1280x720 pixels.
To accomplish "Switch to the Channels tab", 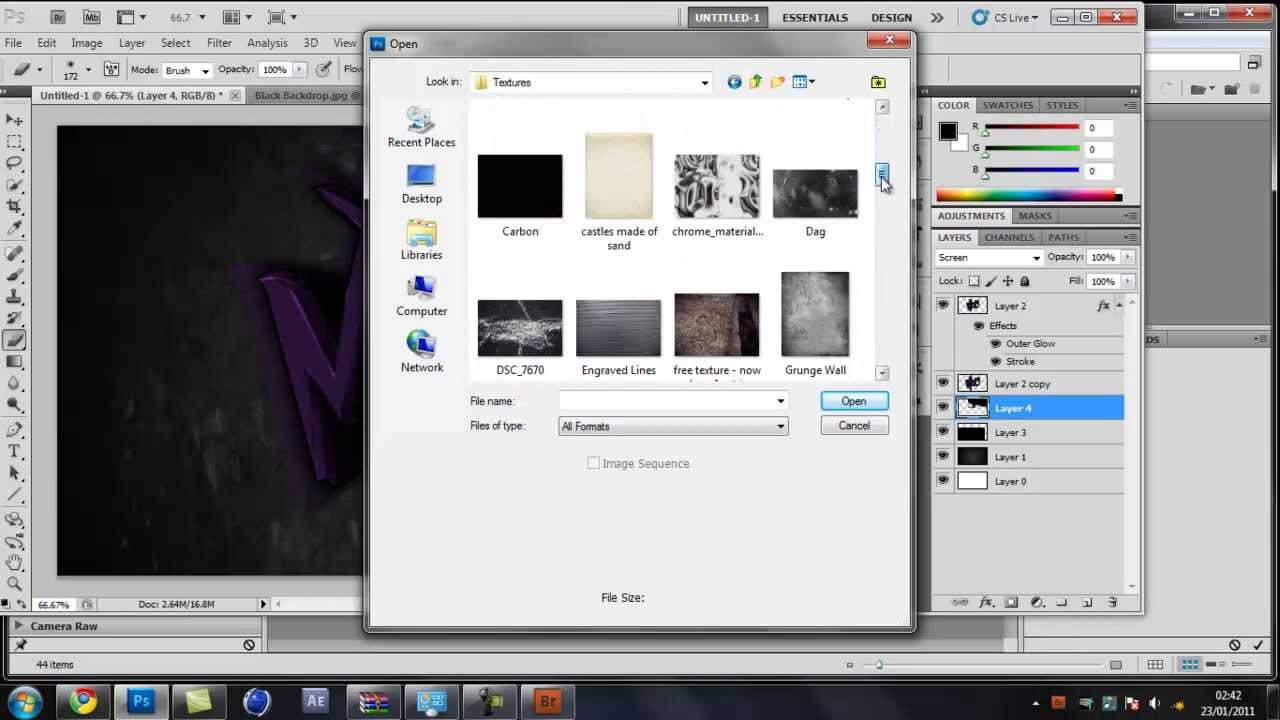I will [1009, 237].
